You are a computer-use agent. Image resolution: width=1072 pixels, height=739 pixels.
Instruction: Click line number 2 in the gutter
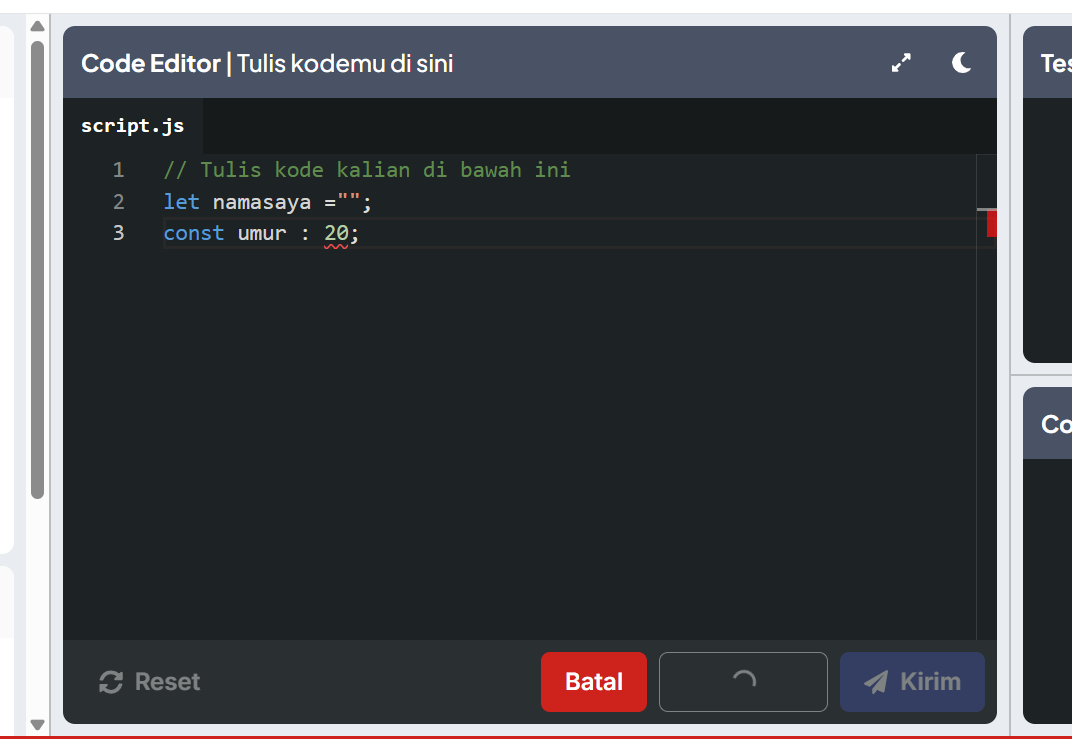pos(118,202)
